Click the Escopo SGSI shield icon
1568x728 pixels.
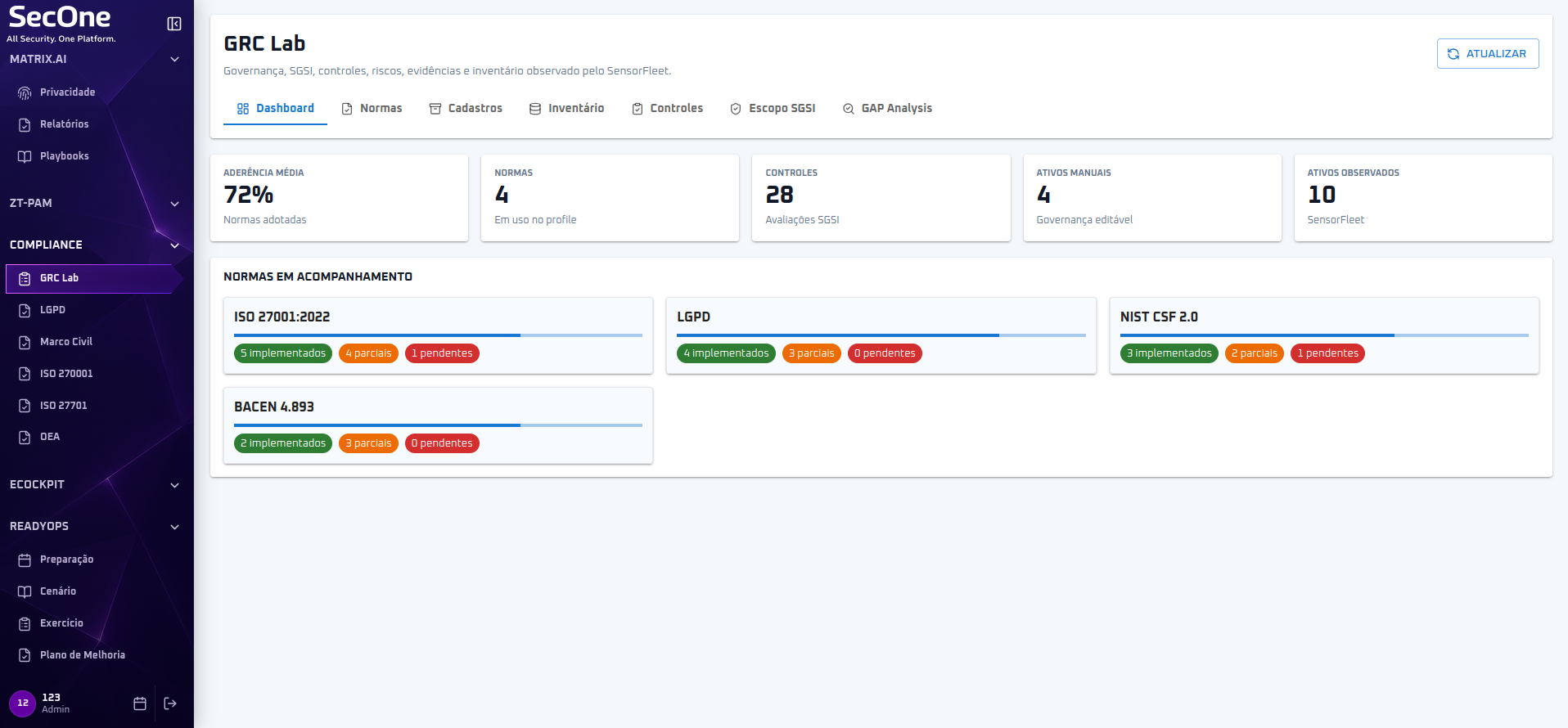coord(736,109)
